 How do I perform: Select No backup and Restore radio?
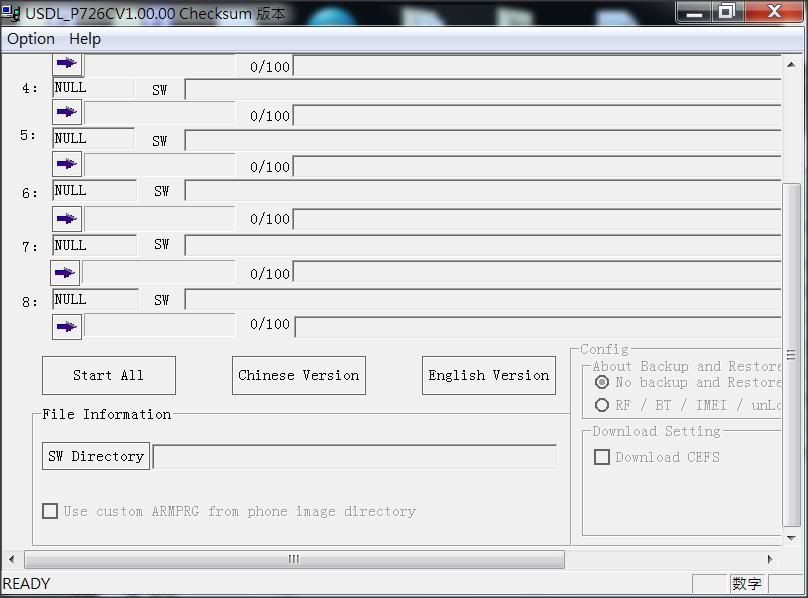602,383
